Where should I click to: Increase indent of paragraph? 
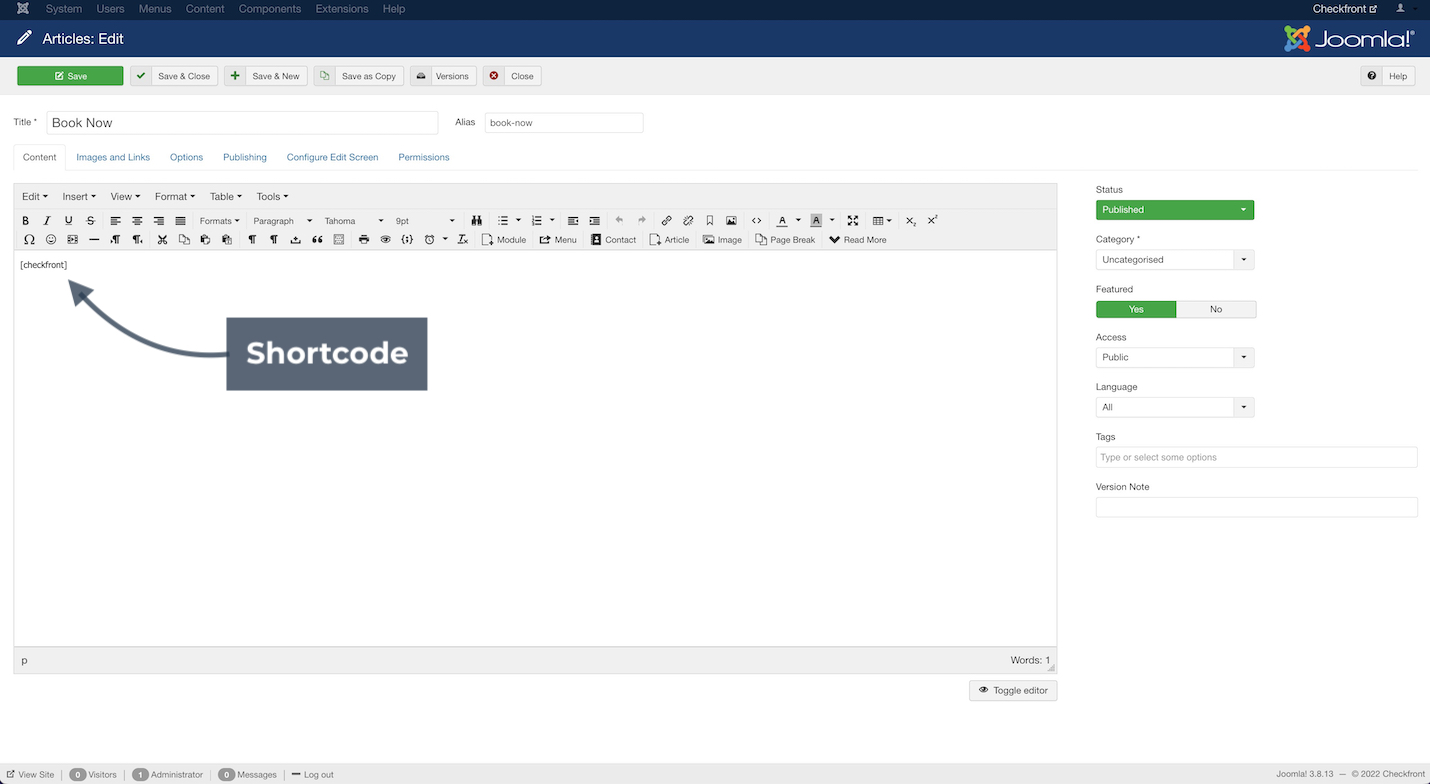click(595, 221)
